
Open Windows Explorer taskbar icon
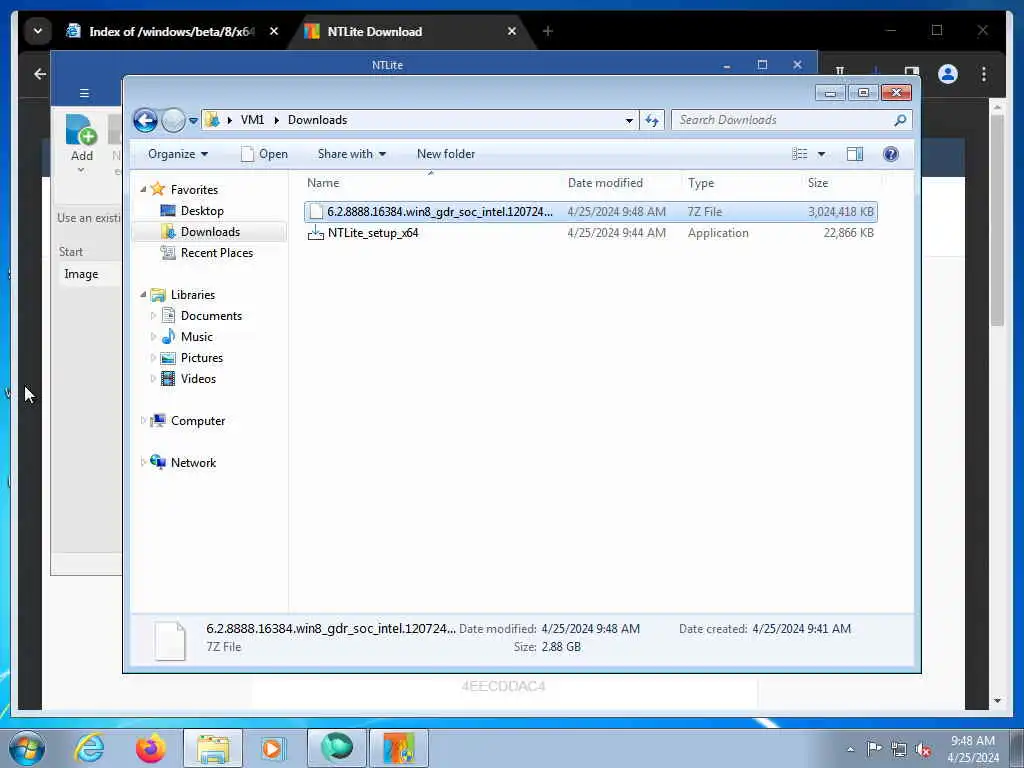click(213, 748)
